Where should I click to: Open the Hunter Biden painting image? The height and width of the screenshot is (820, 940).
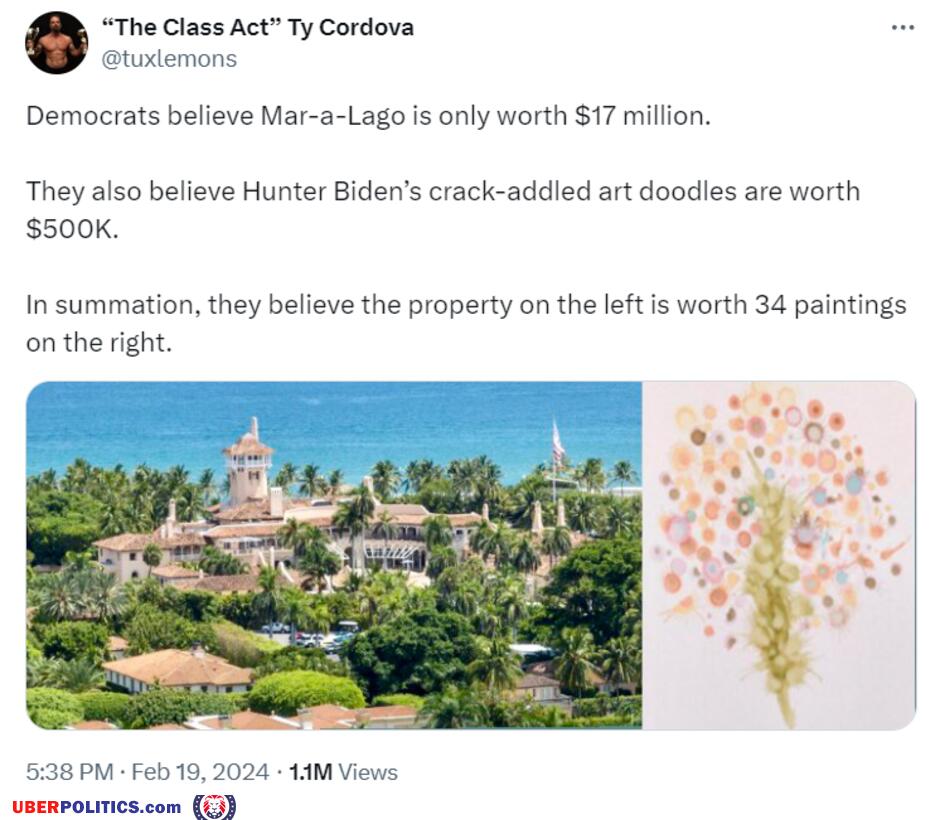point(779,555)
